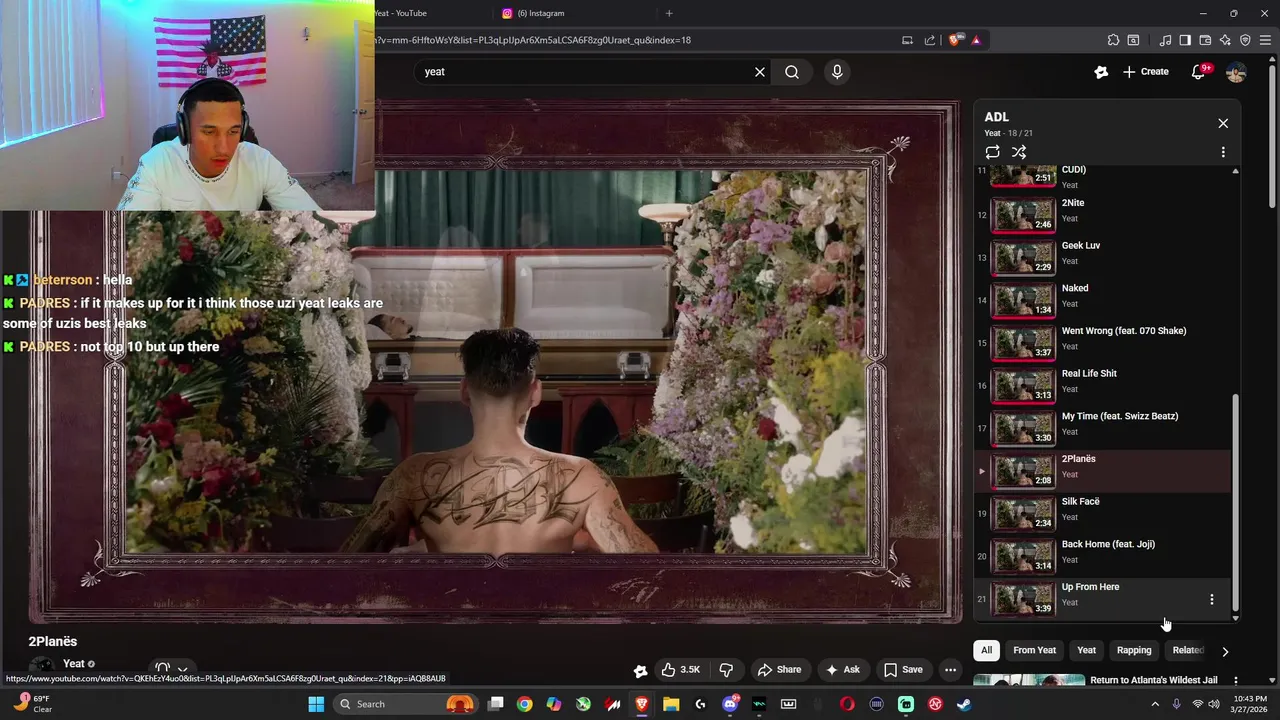Viewport: 1280px width, 720px height.
Task: Close the ADL playlist panel
Action: tap(1223, 123)
